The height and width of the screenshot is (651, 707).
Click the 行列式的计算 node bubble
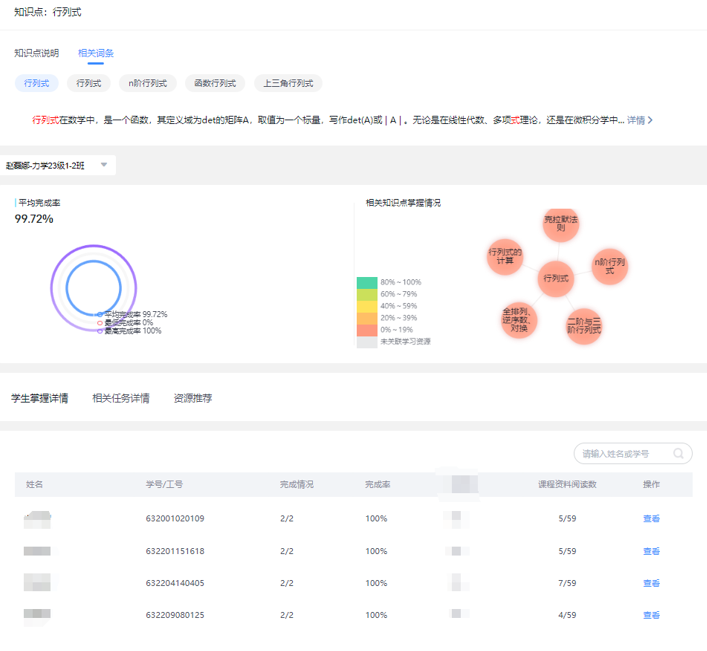505,257
